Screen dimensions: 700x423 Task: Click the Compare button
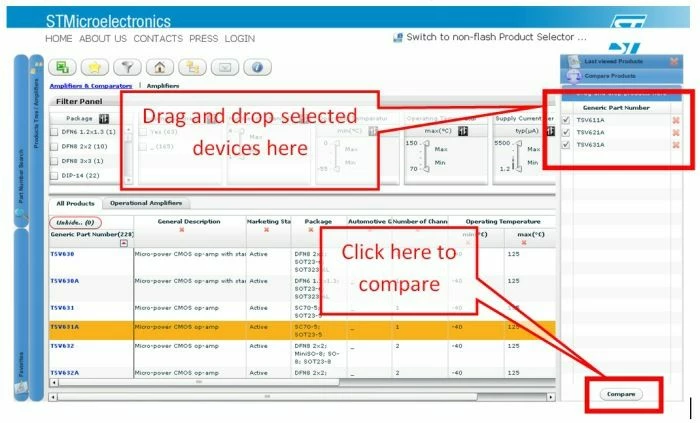pyautogui.click(x=621, y=394)
